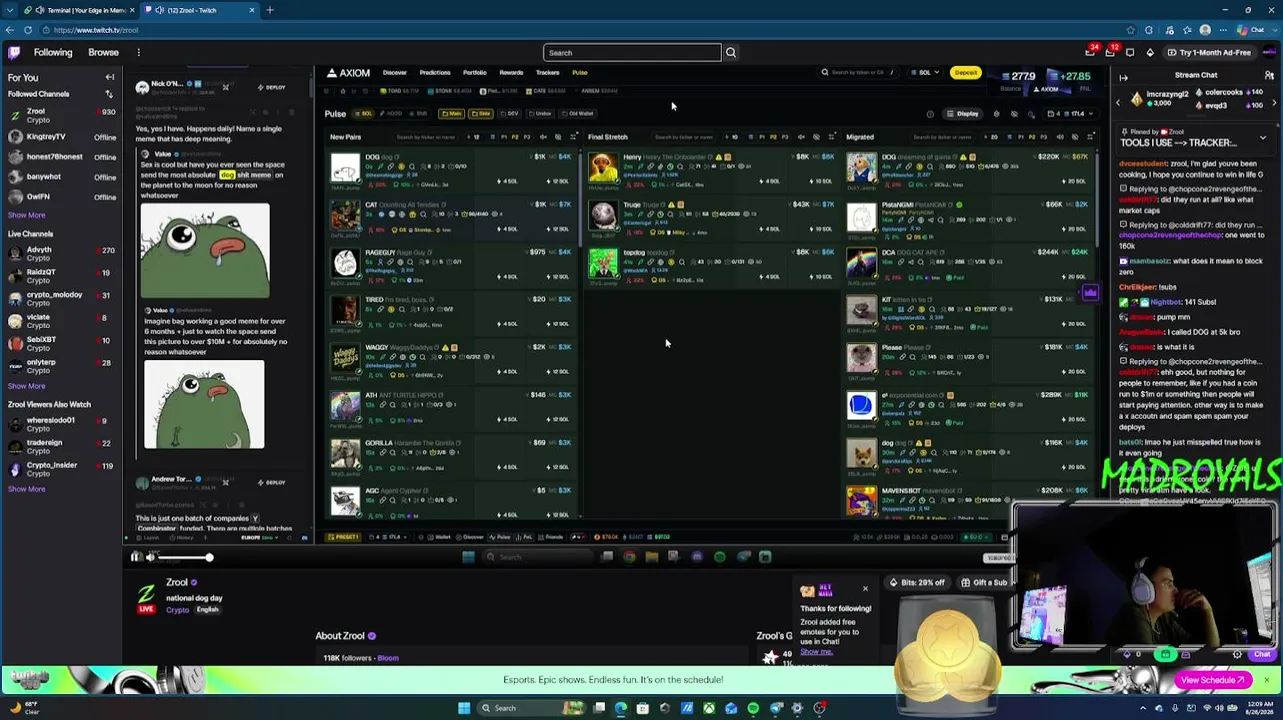Follow the Show me link in popup

click(816, 651)
